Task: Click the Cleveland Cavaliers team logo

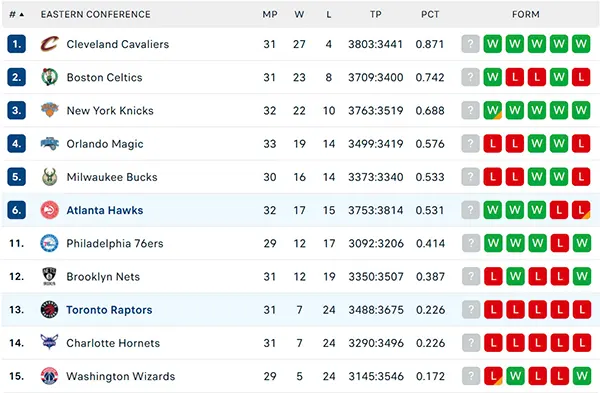Action: click(x=49, y=44)
